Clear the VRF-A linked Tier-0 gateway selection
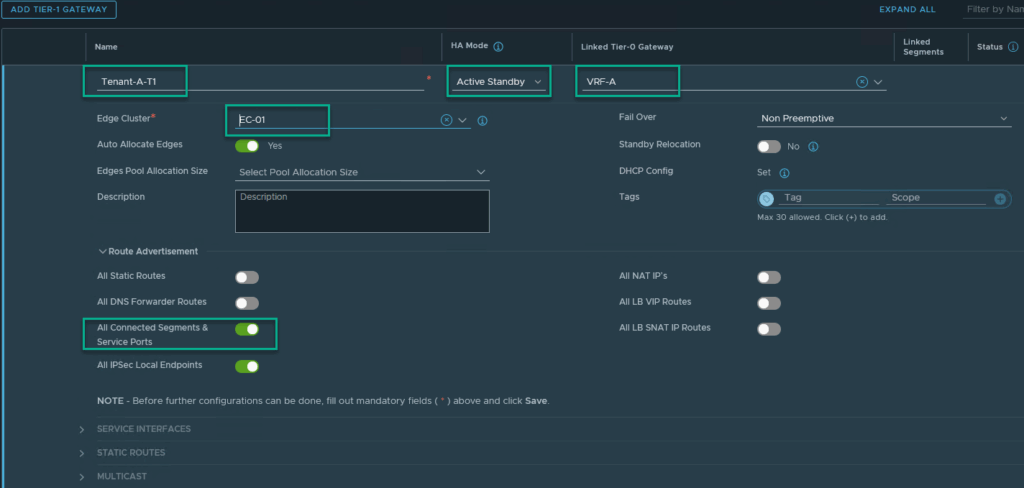Screen dimensions: 1024x488 point(862,82)
